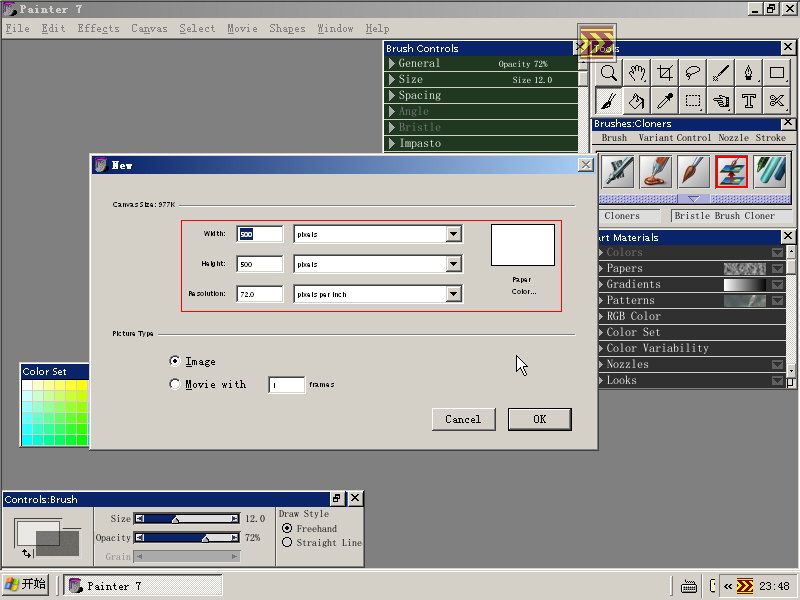800x600 pixels.
Task: Click the Size slider in Controls:Brush
Action: click(x=187, y=519)
